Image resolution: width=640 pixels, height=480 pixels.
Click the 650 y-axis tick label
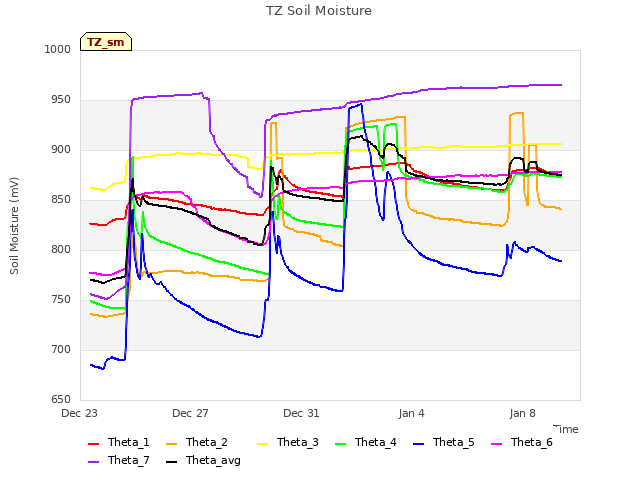(61, 400)
